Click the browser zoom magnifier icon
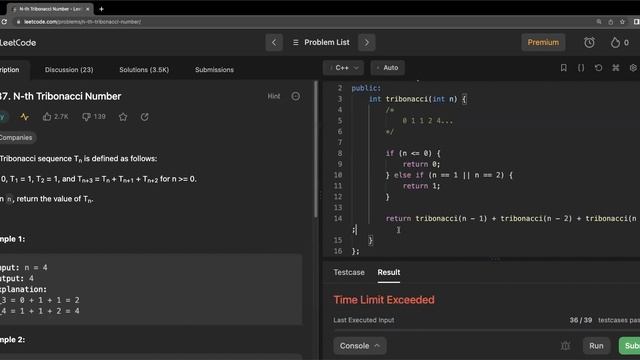This screenshot has height=360, width=640. 599,22
